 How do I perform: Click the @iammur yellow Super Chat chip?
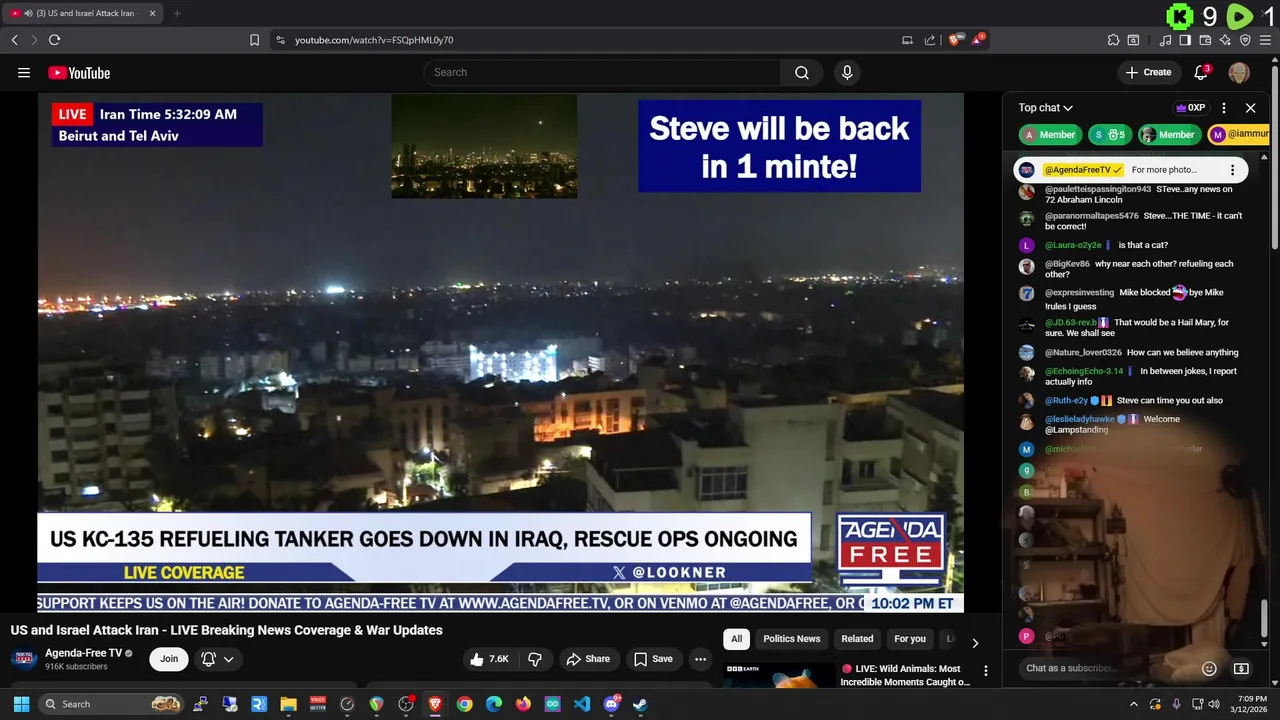tap(1239, 134)
